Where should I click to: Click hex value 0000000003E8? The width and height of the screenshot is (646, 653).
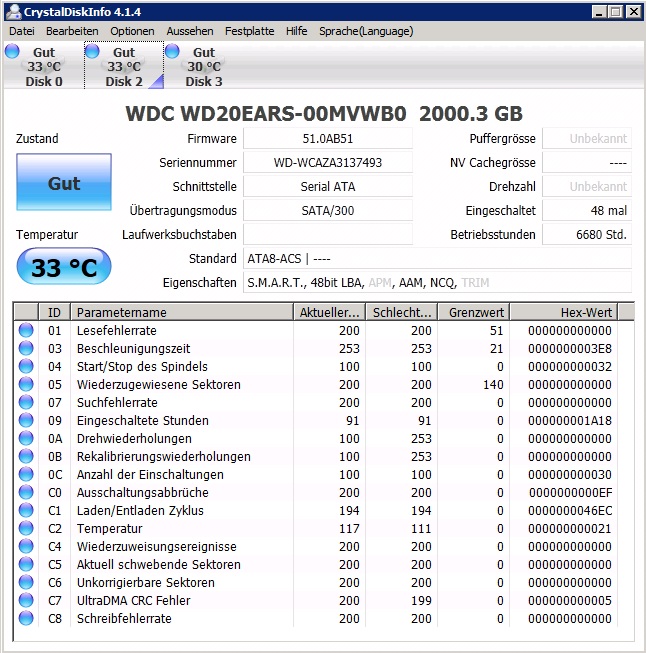click(570, 348)
